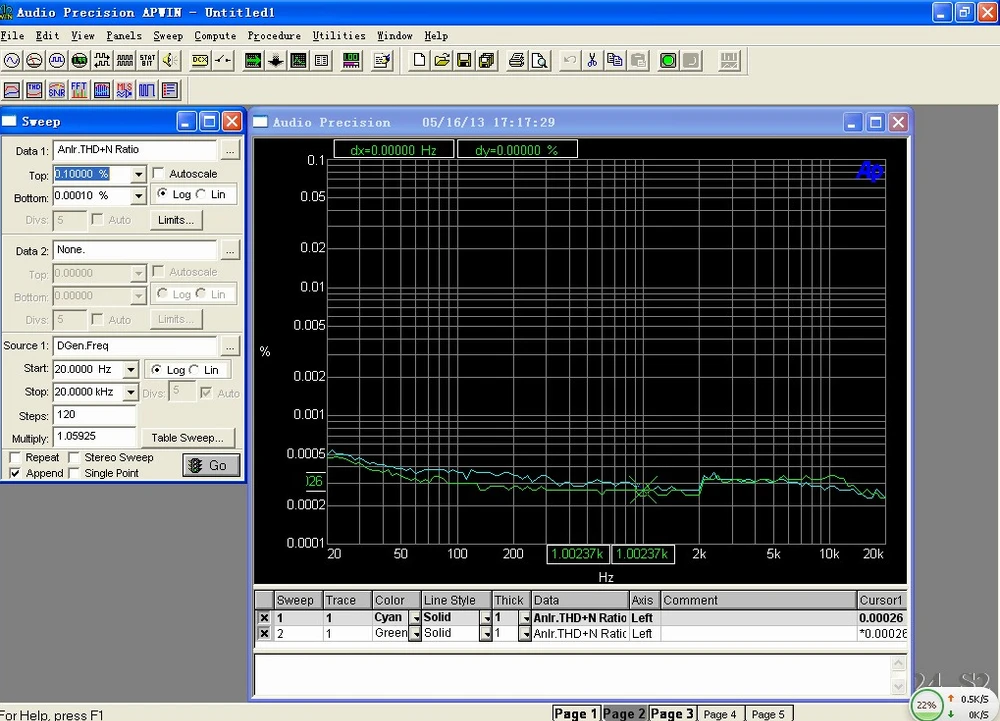The width and height of the screenshot is (1000, 721).
Task: Open the green arrow sweep panel icon
Action: 253,61
